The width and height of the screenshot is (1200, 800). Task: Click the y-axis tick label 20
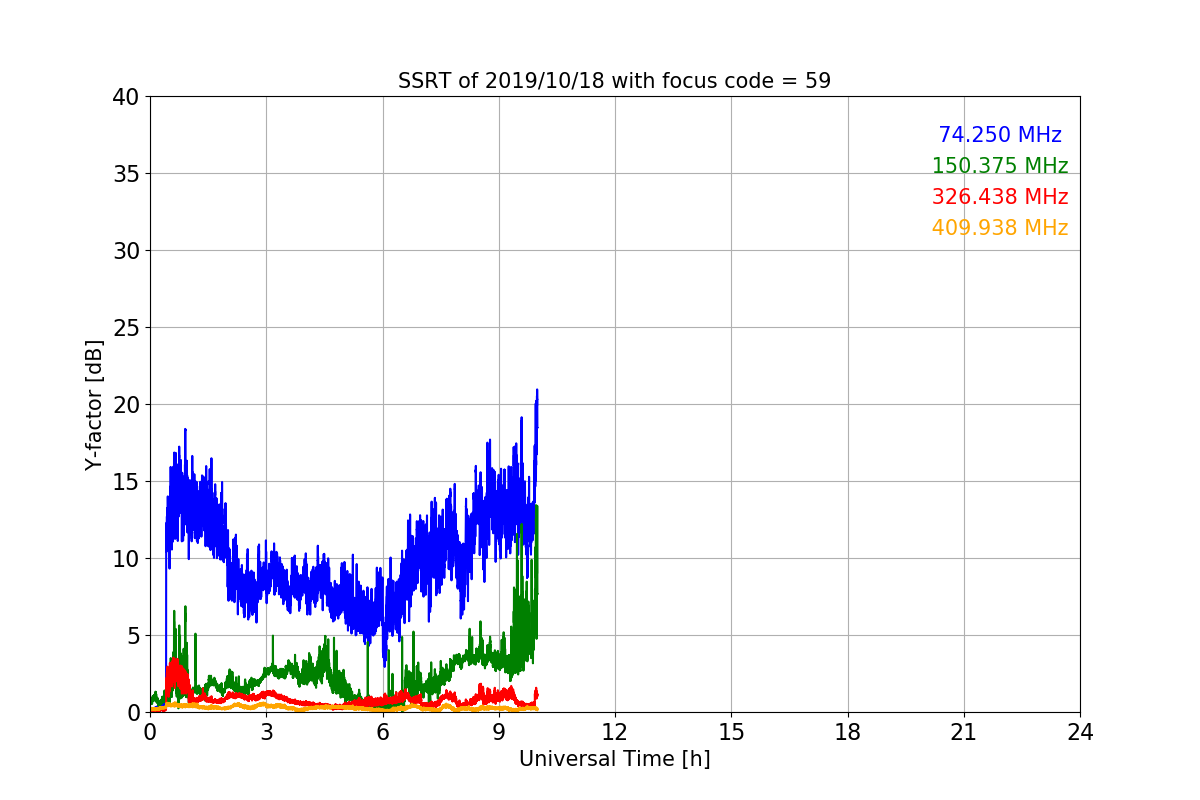(x=127, y=405)
